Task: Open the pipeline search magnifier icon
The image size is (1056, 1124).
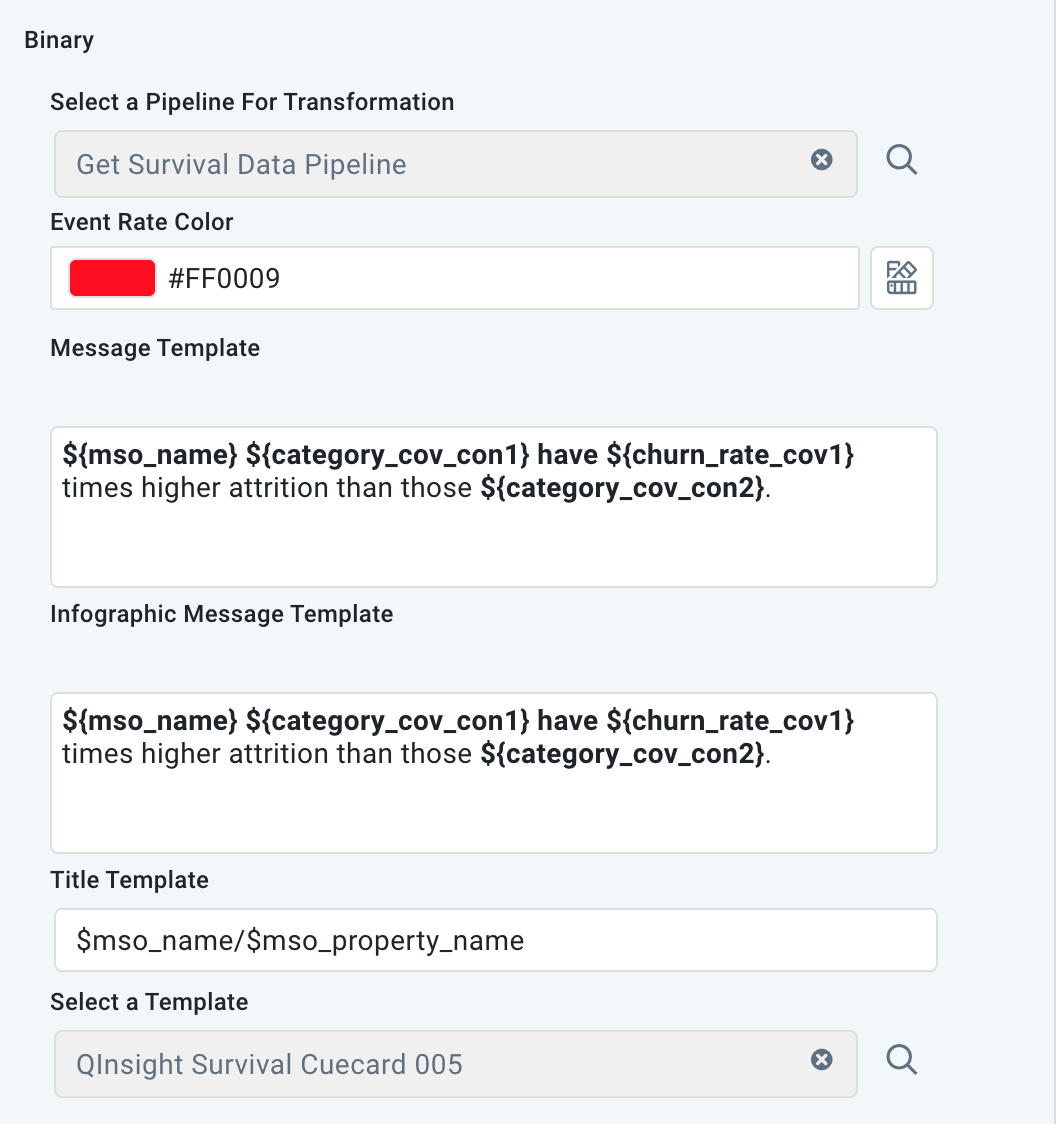Action: pyautogui.click(x=901, y=159)
